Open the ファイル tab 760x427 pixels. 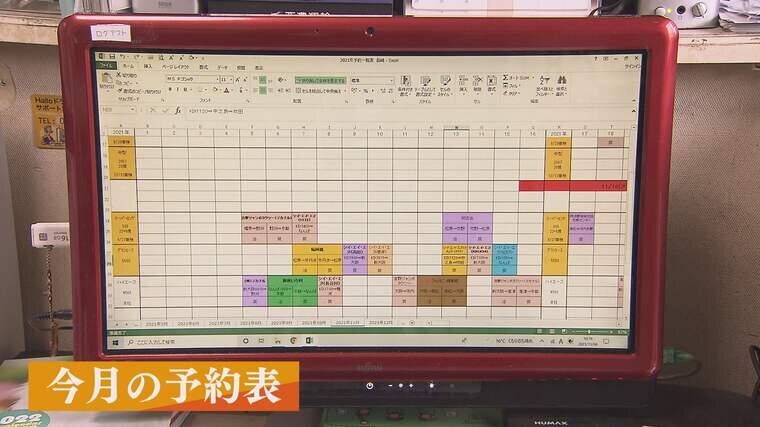click(106, 65)
